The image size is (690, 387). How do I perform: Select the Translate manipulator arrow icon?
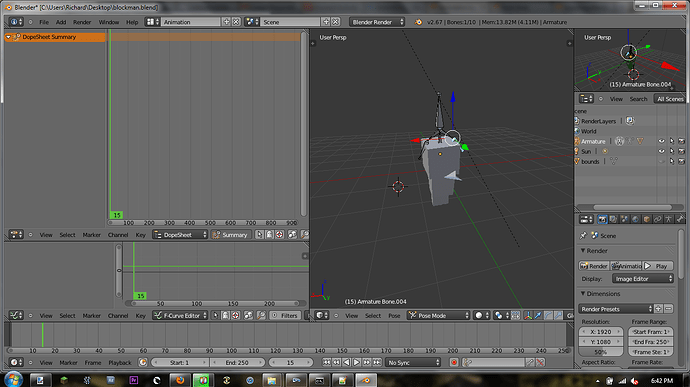tap(538, 315)
